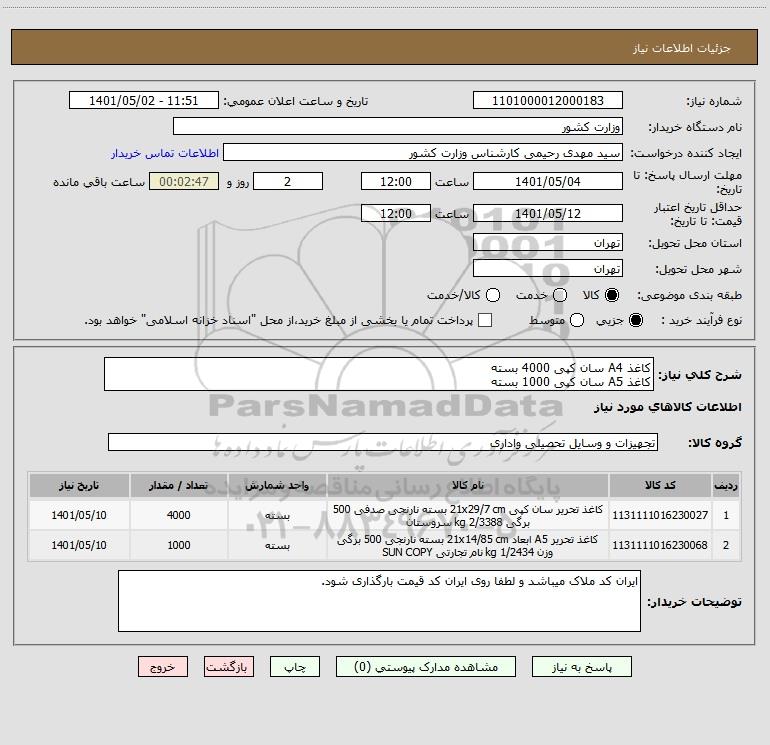Click the response deadline date 1401/05/04

pos(548,181)
